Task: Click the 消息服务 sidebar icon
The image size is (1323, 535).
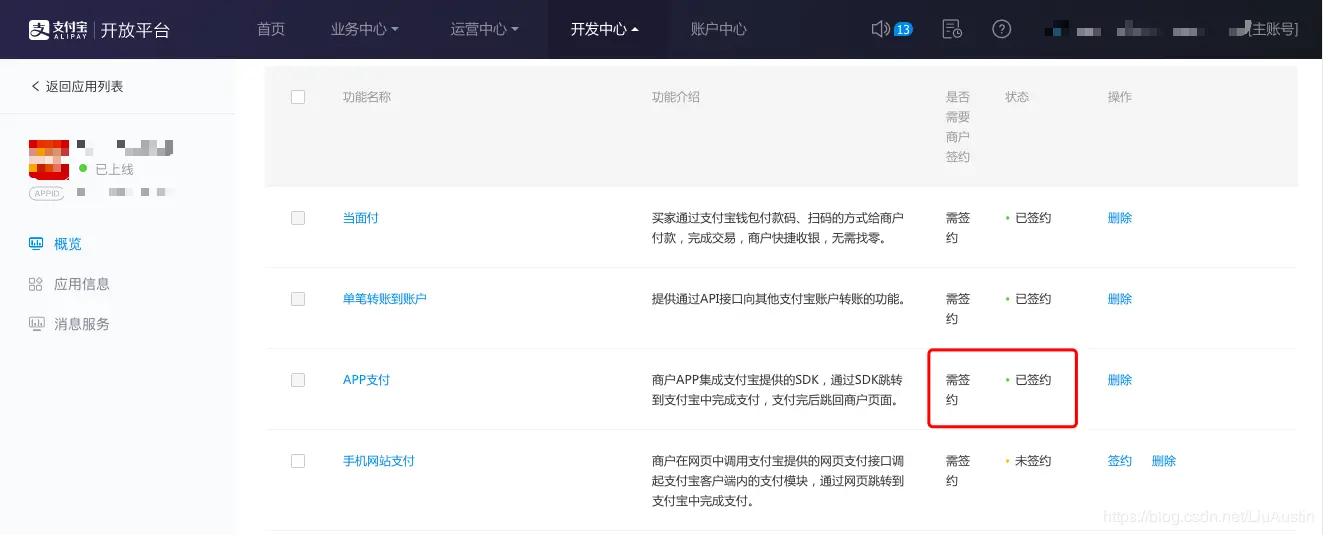Action: coord(36,323)
